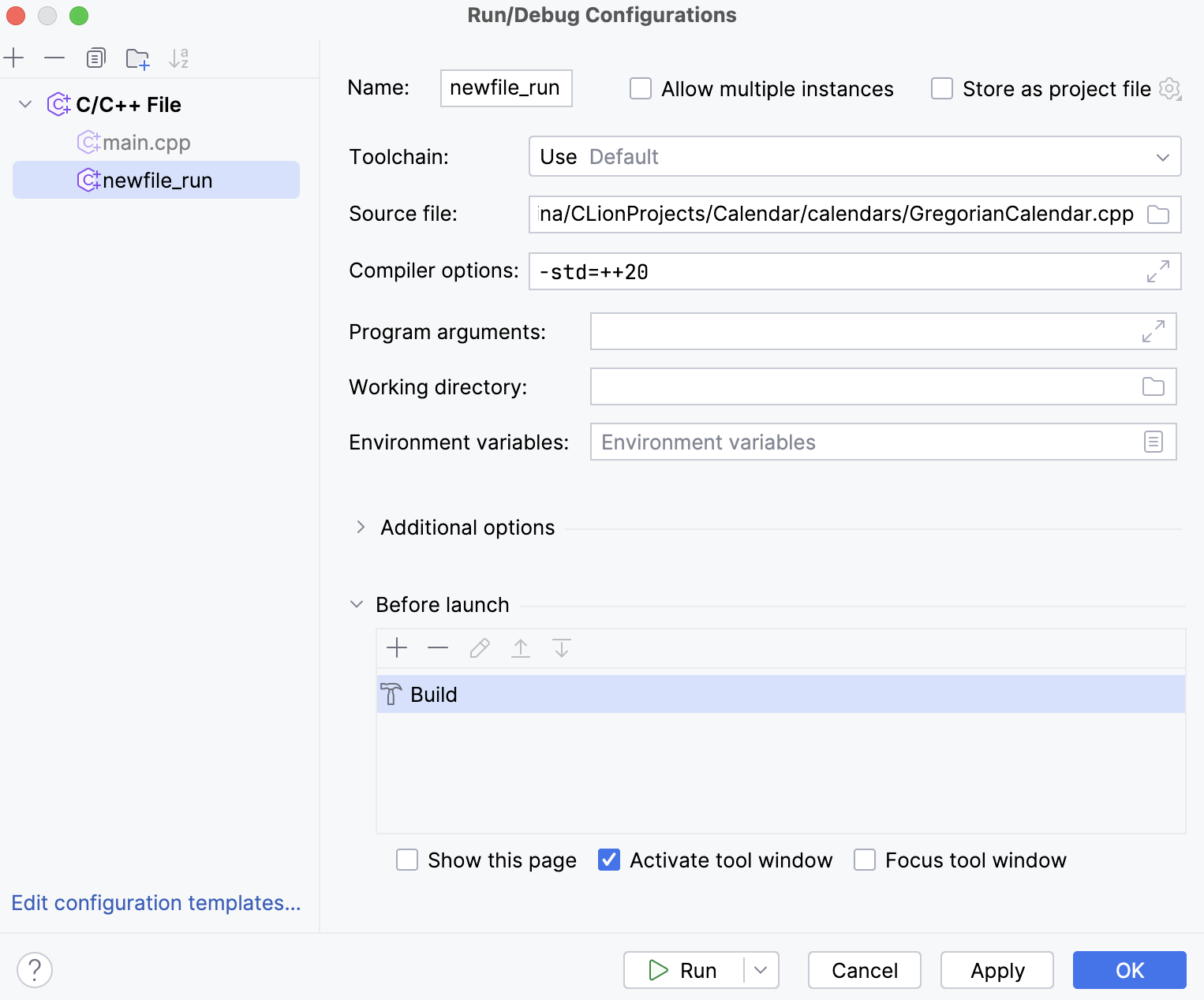Uncheck Activate tool window

pos(608,860)
